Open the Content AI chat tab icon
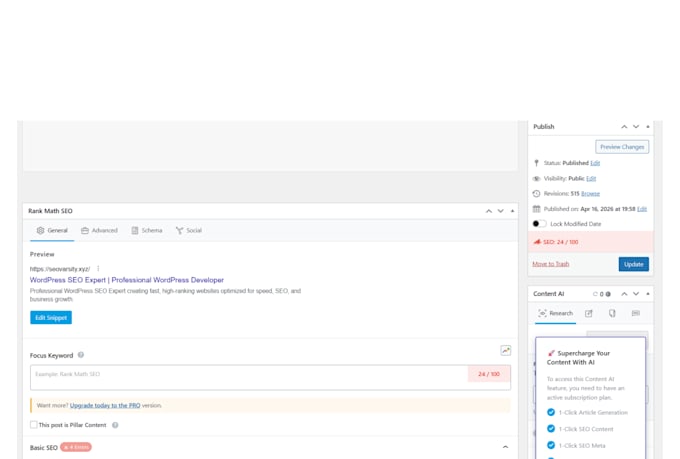The height and width of the screenshot is (459, 680). [636, 313]
